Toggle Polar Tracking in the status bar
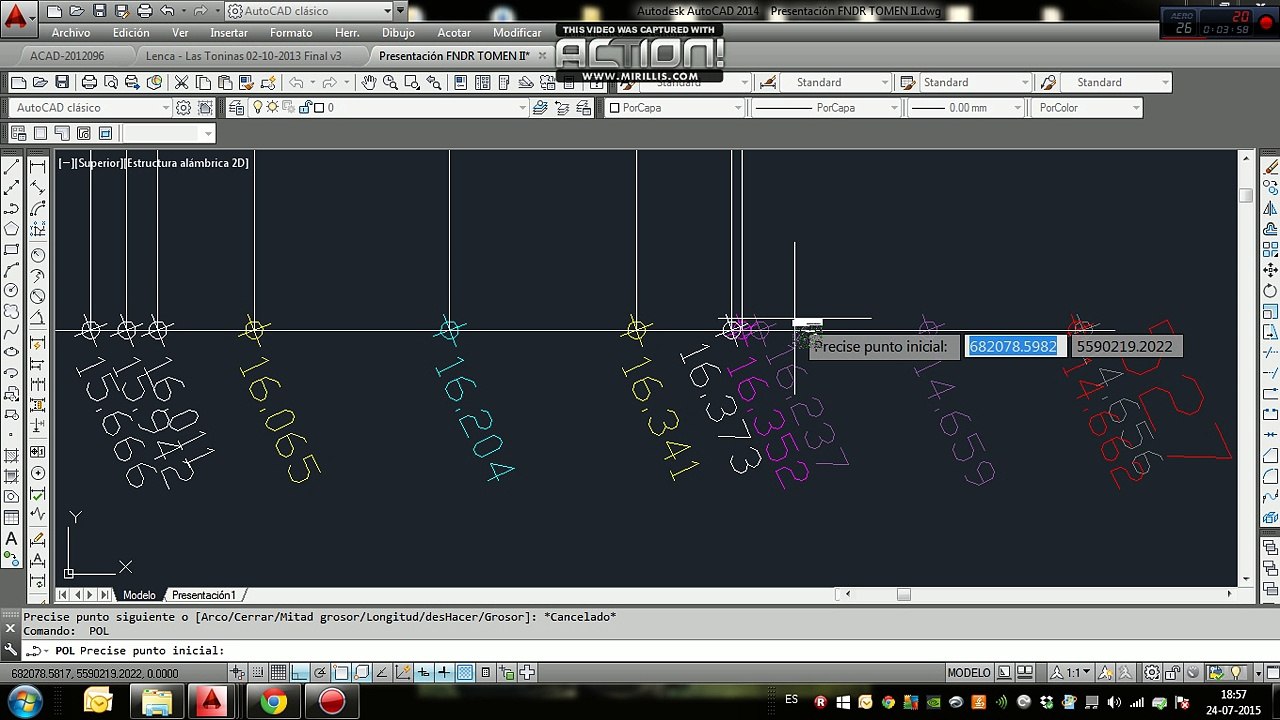 point(321,673)
